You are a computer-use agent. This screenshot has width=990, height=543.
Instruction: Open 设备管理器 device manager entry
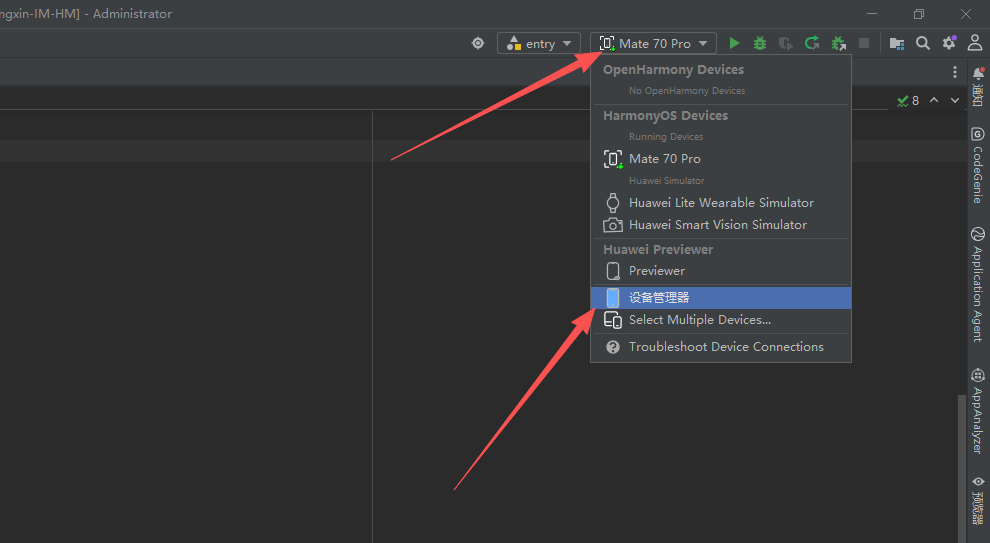click(x=720, y=297)
